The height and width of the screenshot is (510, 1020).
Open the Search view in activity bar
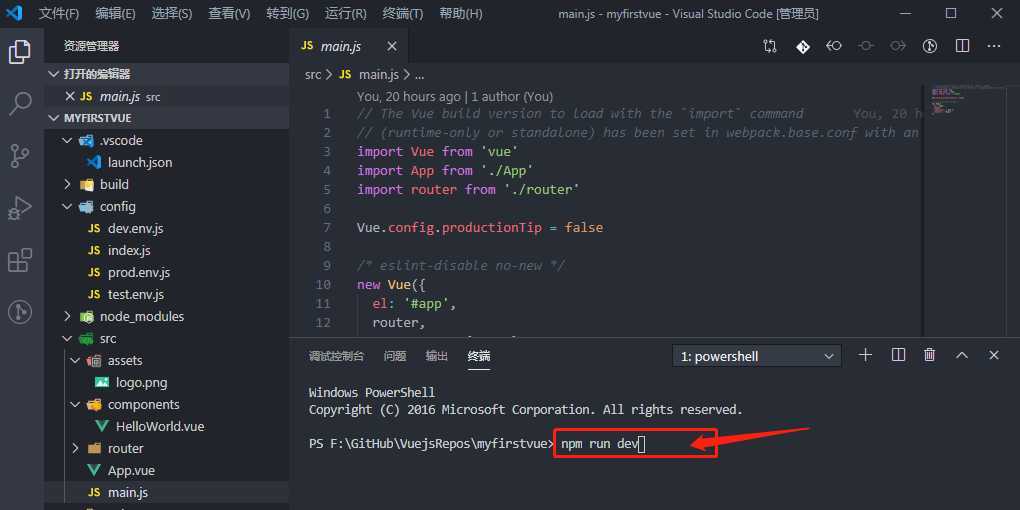20,103
